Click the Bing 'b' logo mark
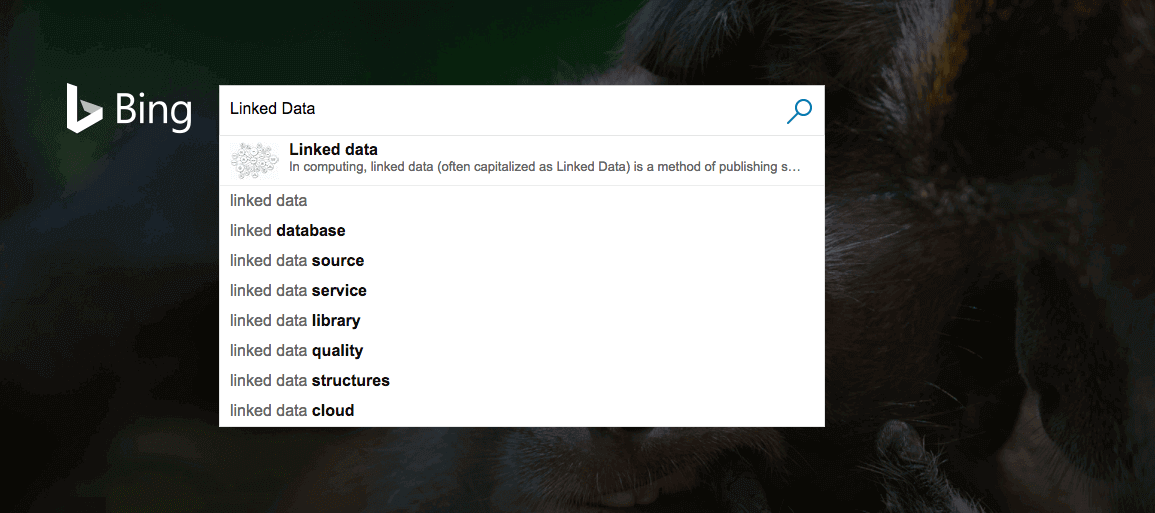The width and height of the screenshot is (1155, 513). pyautogui.click(x=83, y=108)
